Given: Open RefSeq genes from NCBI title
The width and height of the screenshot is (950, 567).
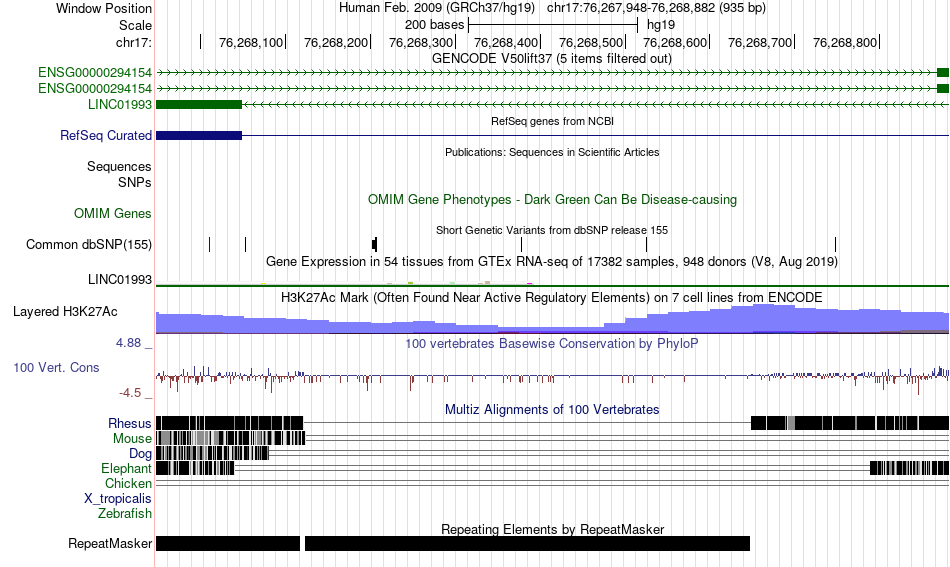Looking at the screenshot, I should pos(552,121).
